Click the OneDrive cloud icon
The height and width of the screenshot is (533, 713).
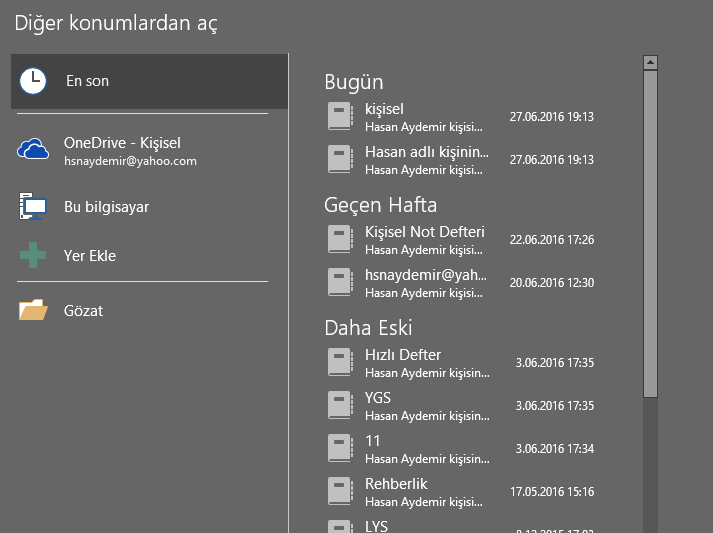click(x=33, y=149)
